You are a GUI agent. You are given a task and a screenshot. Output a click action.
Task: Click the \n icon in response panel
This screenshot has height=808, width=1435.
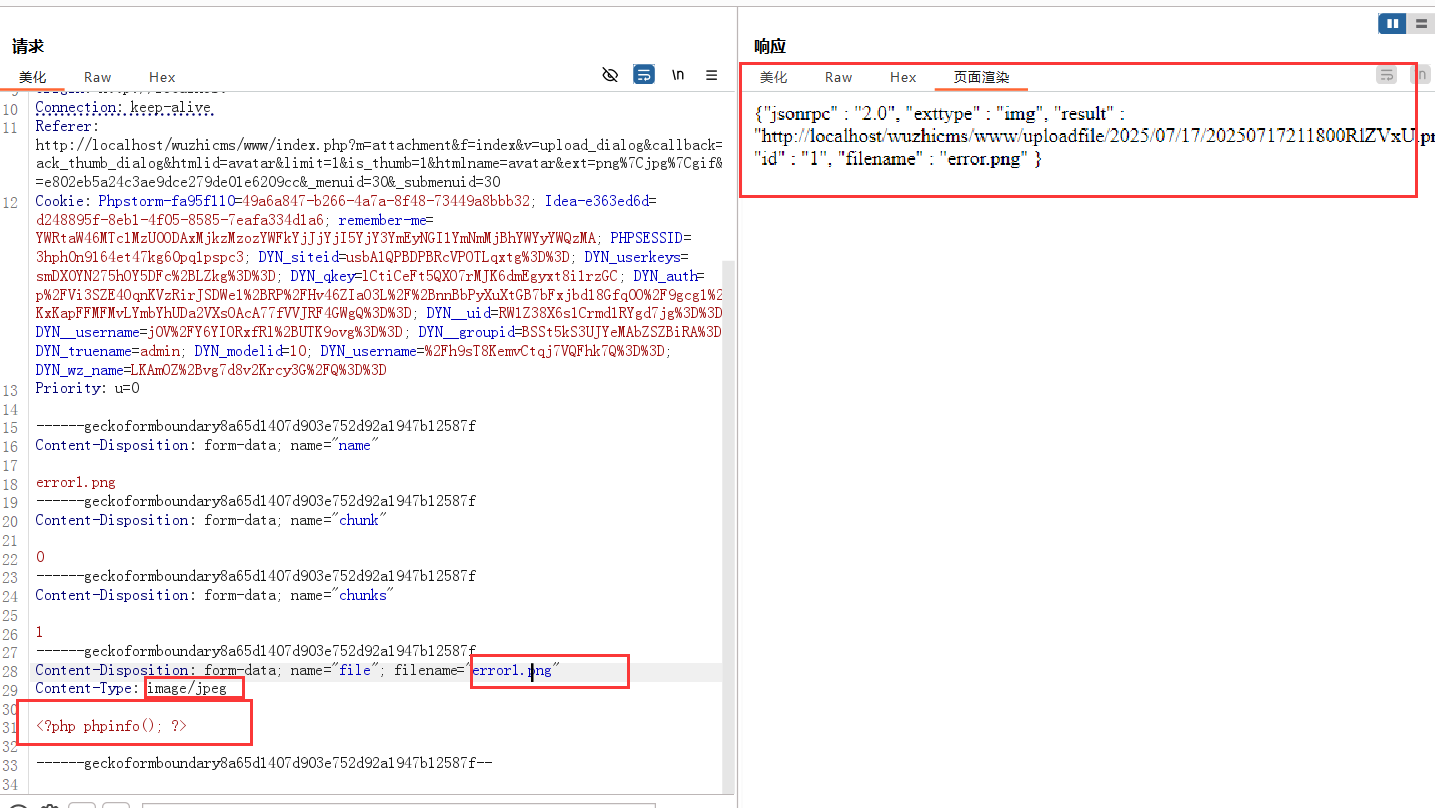1419,75
